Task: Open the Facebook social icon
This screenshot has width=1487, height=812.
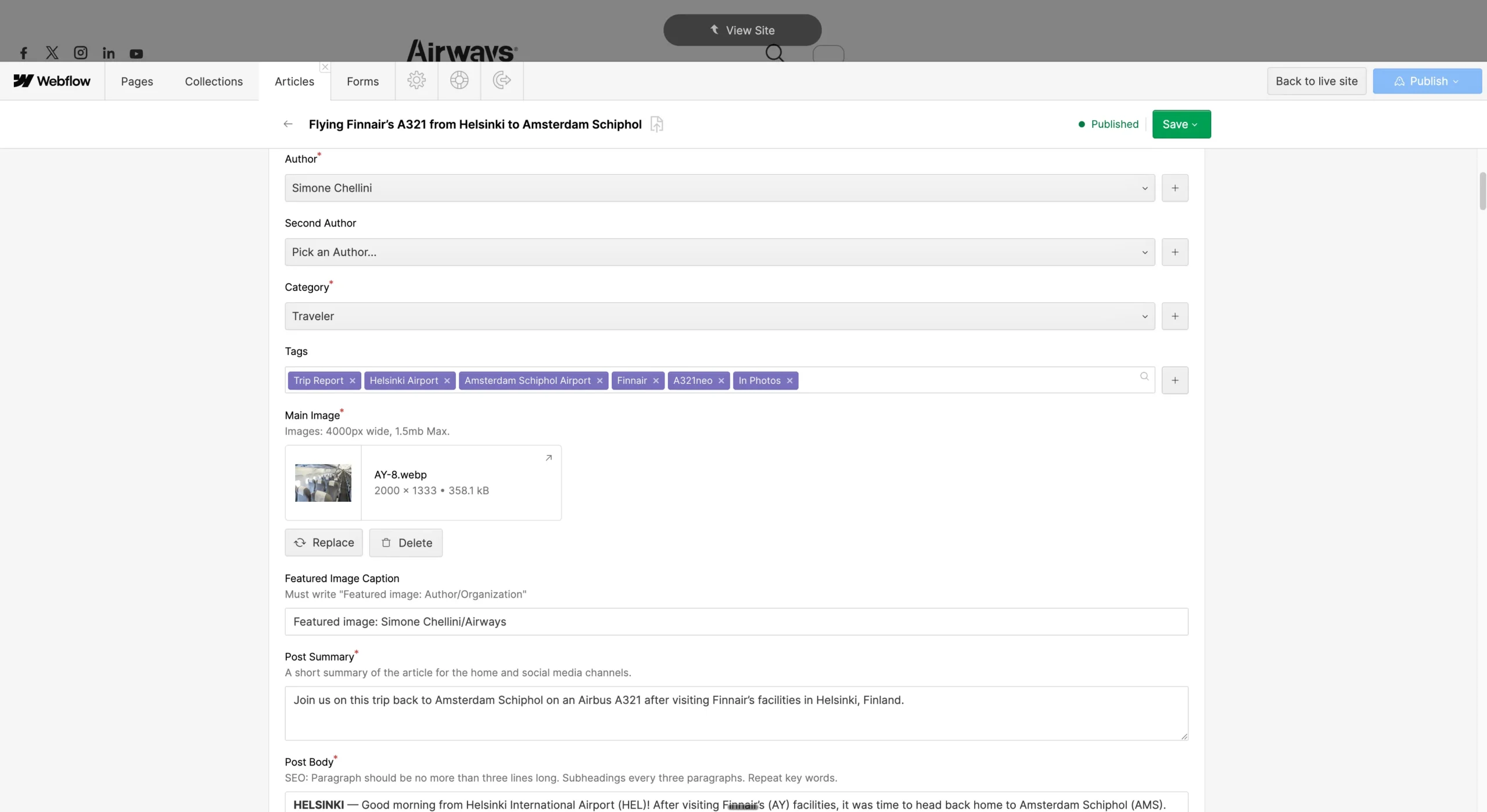Action: coord(23,53)
